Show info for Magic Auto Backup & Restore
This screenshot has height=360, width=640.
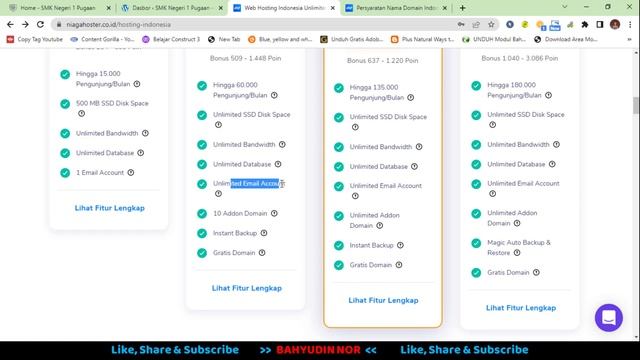pyautogui.click(x=517, y=253)
